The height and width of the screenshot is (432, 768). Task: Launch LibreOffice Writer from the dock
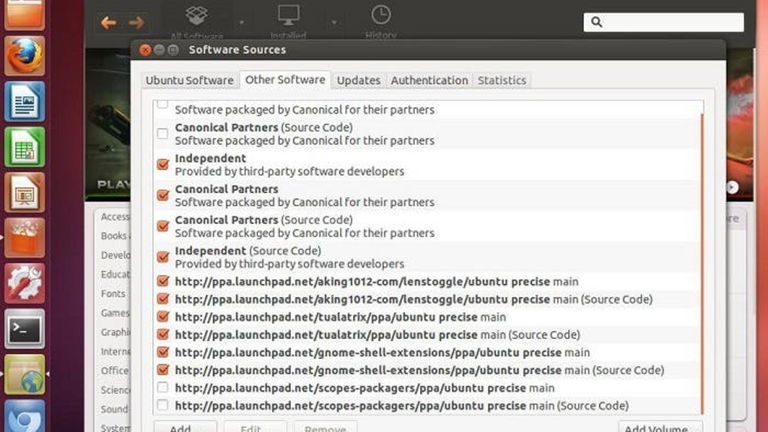[x=24, y=101]
